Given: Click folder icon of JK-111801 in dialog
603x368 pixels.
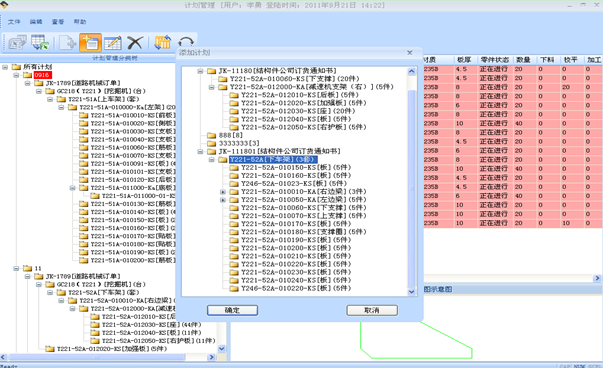Looking at the screenshot, I should point(212,151).
